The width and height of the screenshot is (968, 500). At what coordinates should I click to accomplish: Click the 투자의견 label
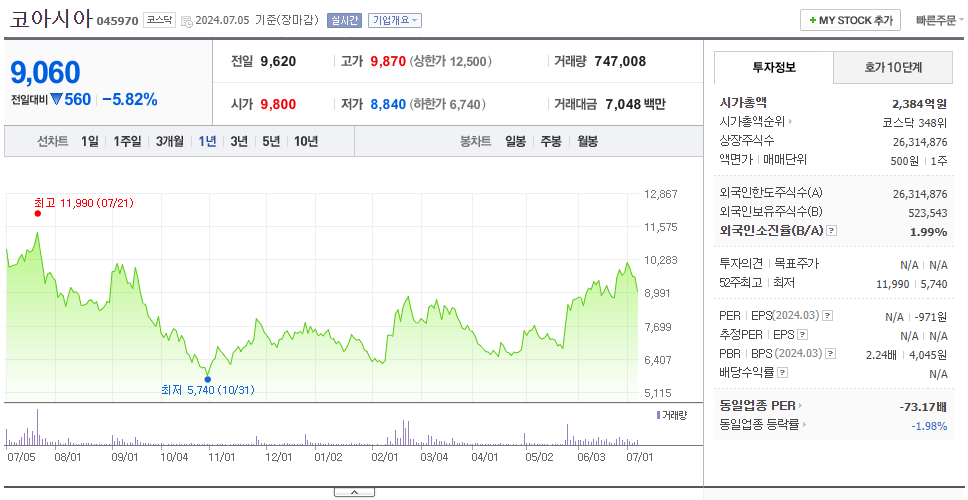741,264
